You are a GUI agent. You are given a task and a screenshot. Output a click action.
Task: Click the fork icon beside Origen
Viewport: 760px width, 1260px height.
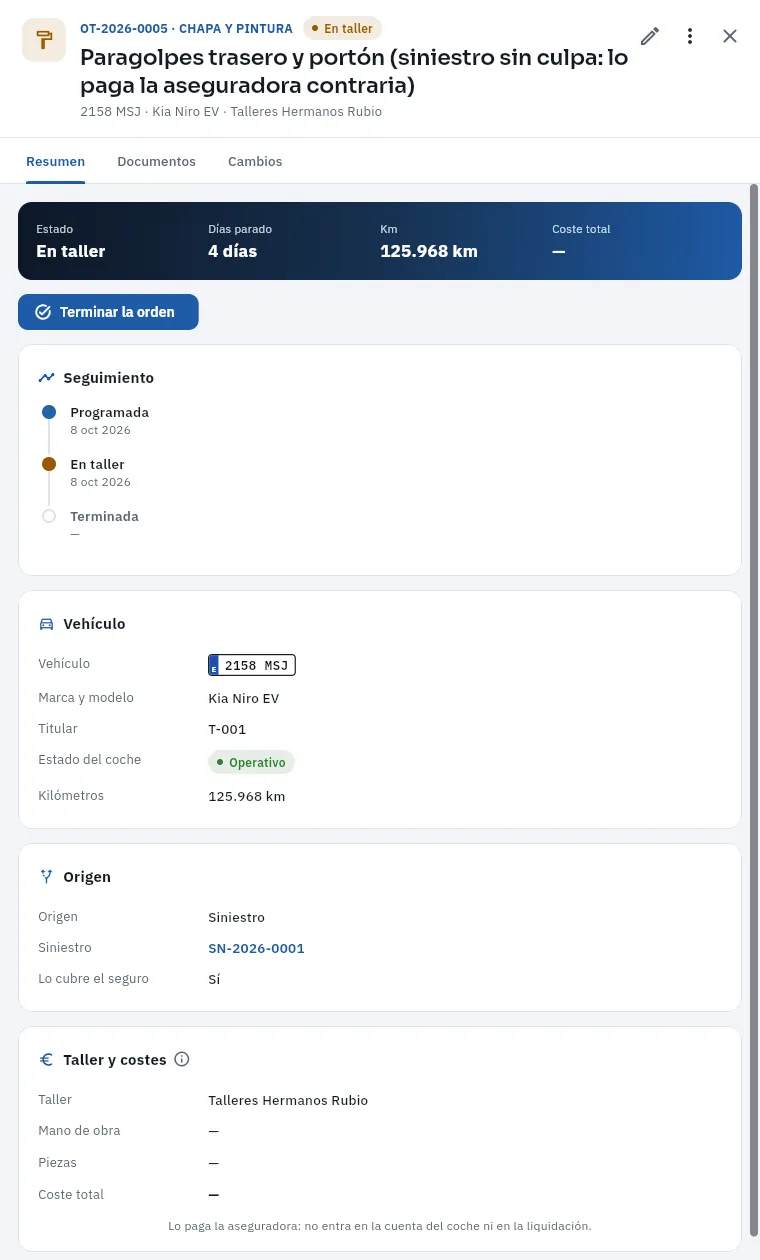[47, 877]
